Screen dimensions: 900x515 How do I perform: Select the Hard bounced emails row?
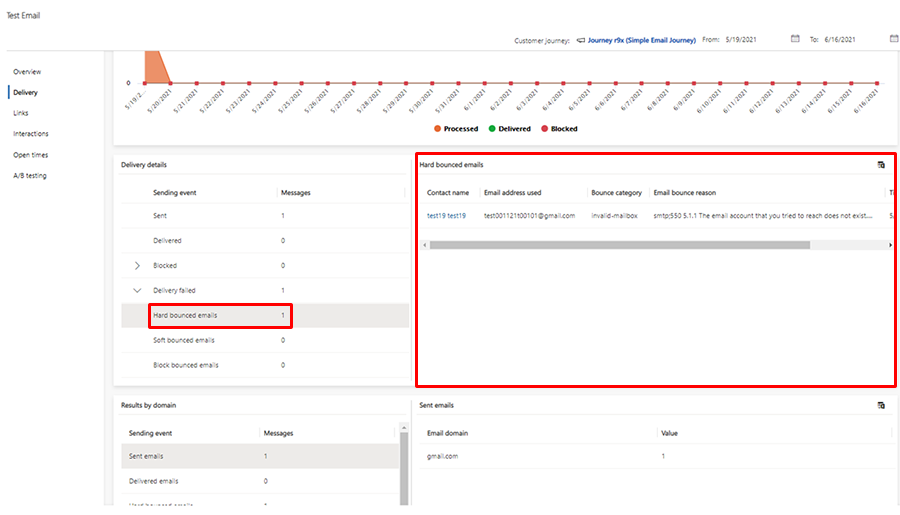[265, 315]
